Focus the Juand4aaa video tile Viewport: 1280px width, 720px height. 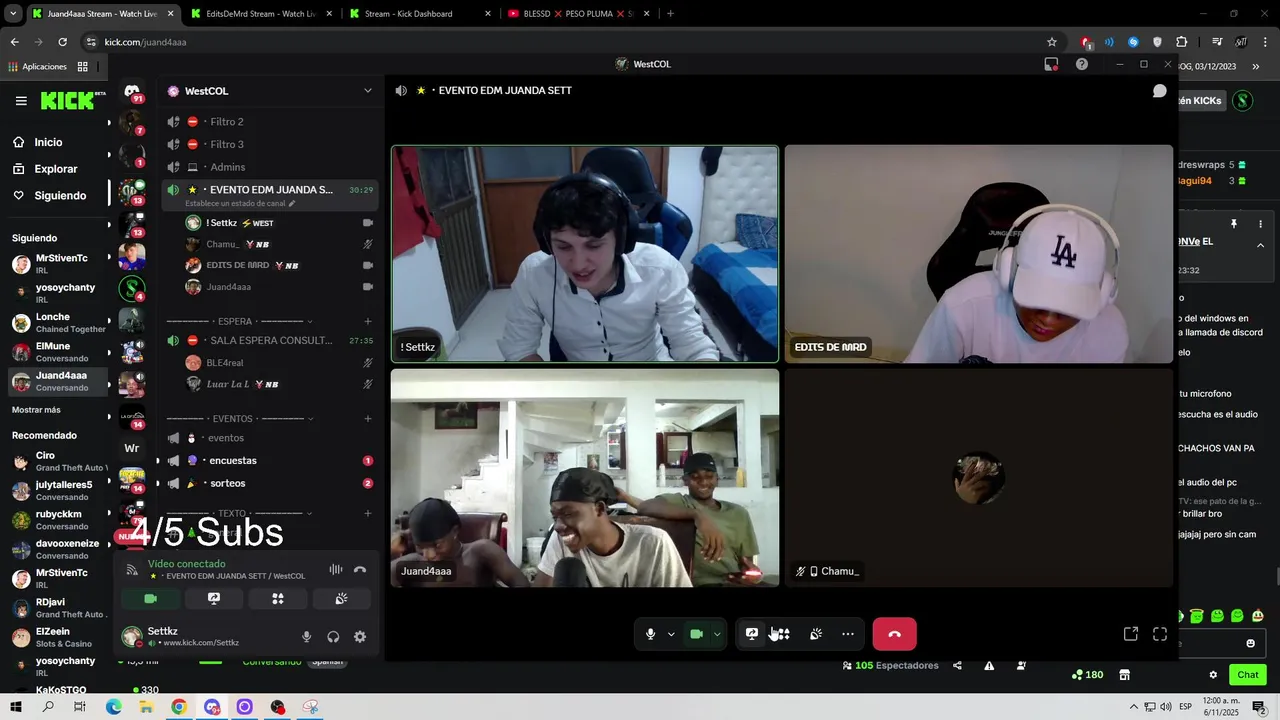click(x=585, y=478)
